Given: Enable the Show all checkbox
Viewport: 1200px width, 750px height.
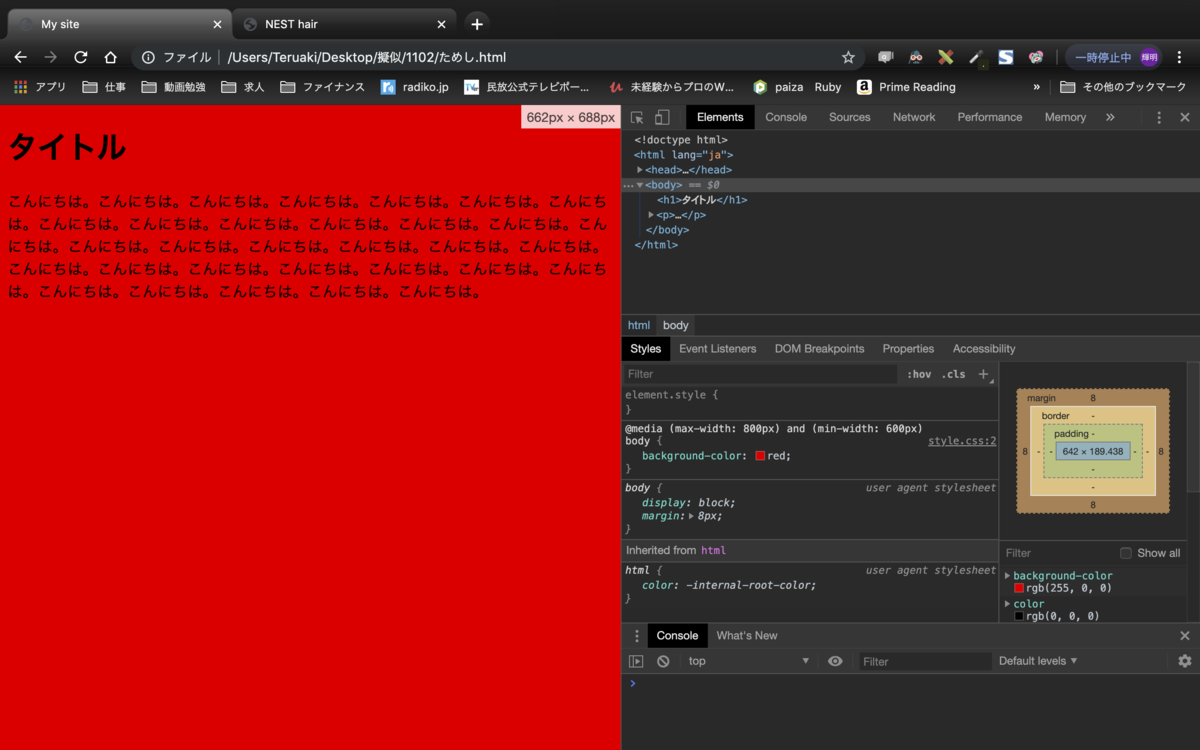Looking at the screenshot, I should click(1126, 553).
